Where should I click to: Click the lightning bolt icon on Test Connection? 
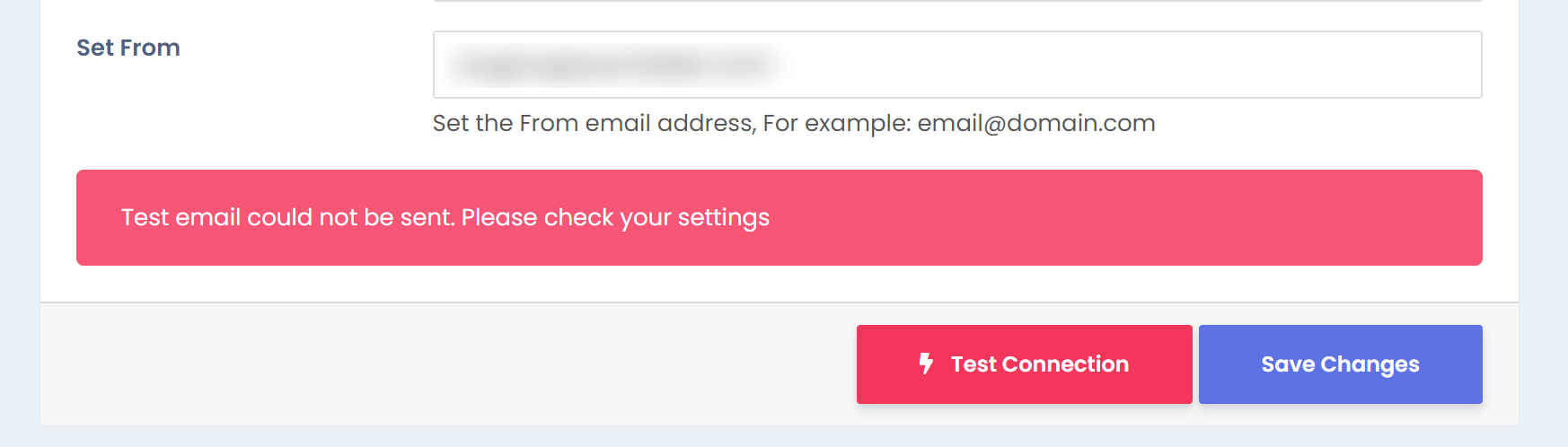926,364
